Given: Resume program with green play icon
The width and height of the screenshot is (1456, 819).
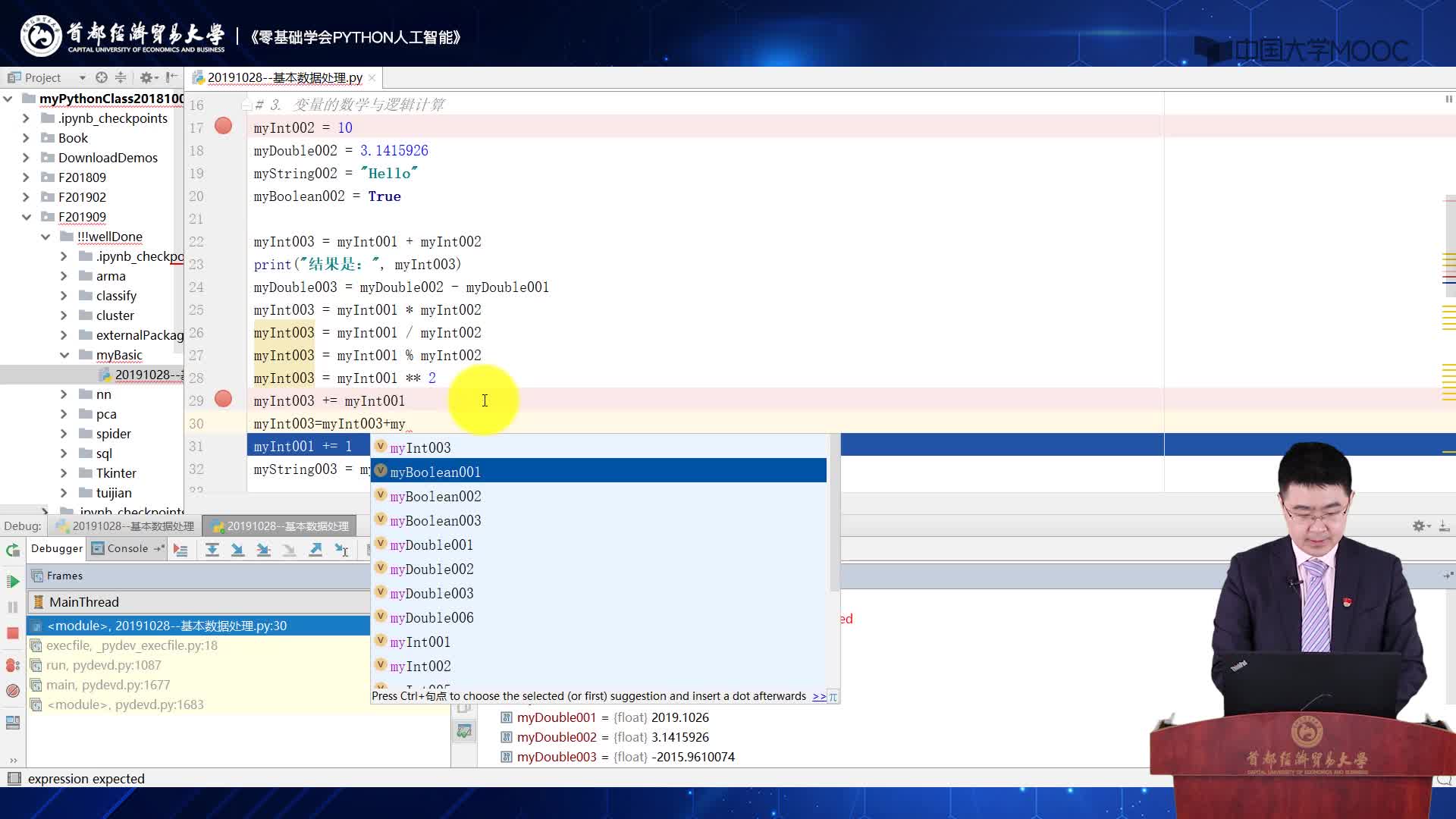Looking at the screenshot, I should (13, 582).
